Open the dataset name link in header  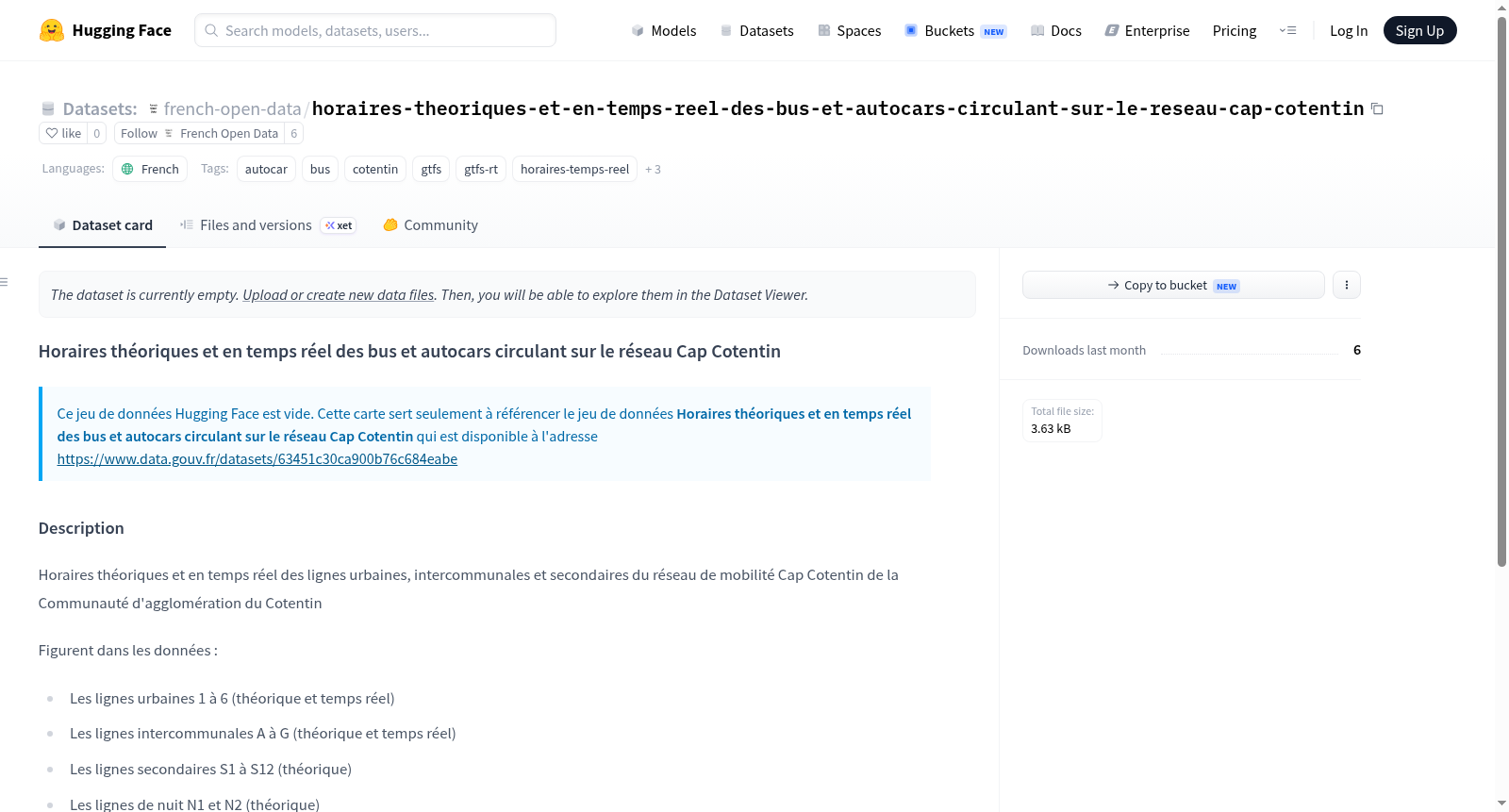837,108
